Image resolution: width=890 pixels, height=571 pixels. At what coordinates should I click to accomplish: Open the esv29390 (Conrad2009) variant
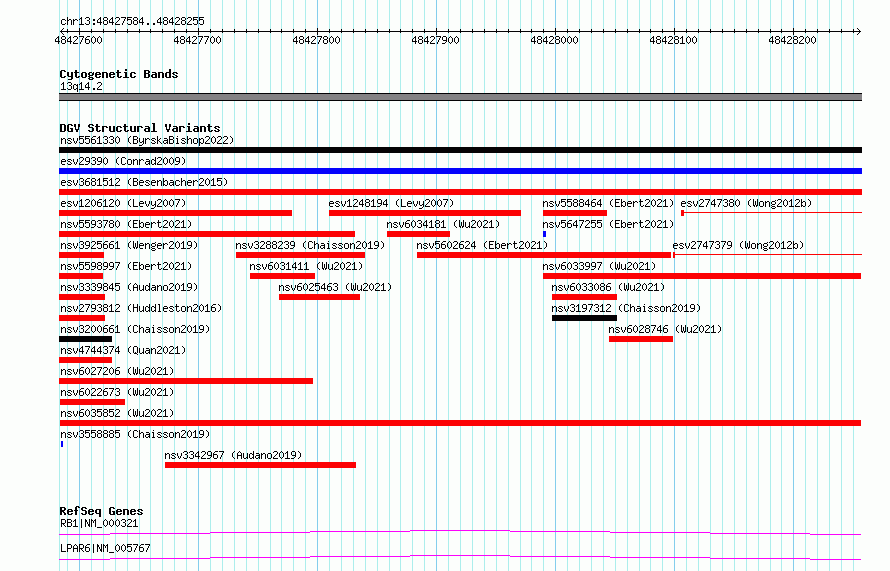(123, 161)
